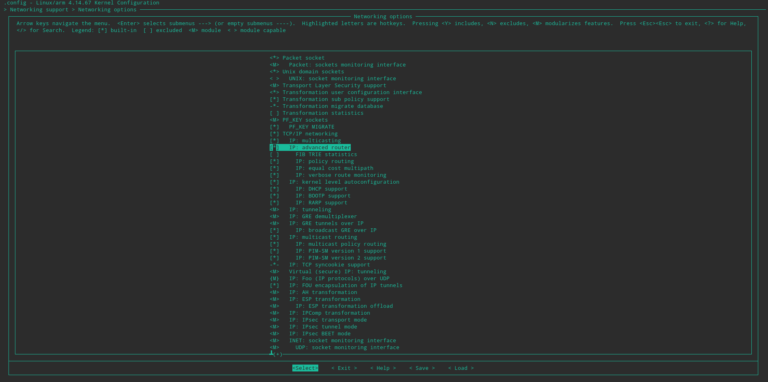Click the Save button
Viewport: 768px width, 382px height.
(422, 368)
